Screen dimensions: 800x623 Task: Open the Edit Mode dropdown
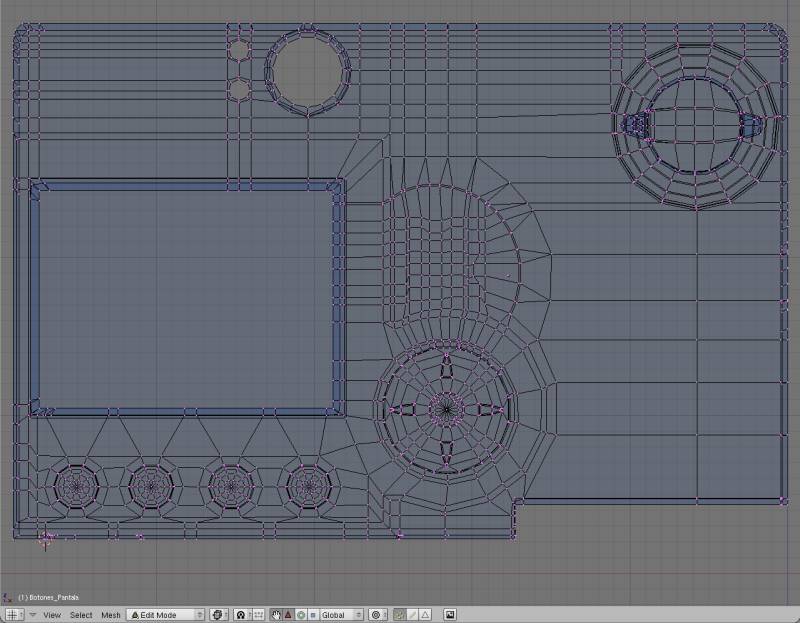point(166,615)
